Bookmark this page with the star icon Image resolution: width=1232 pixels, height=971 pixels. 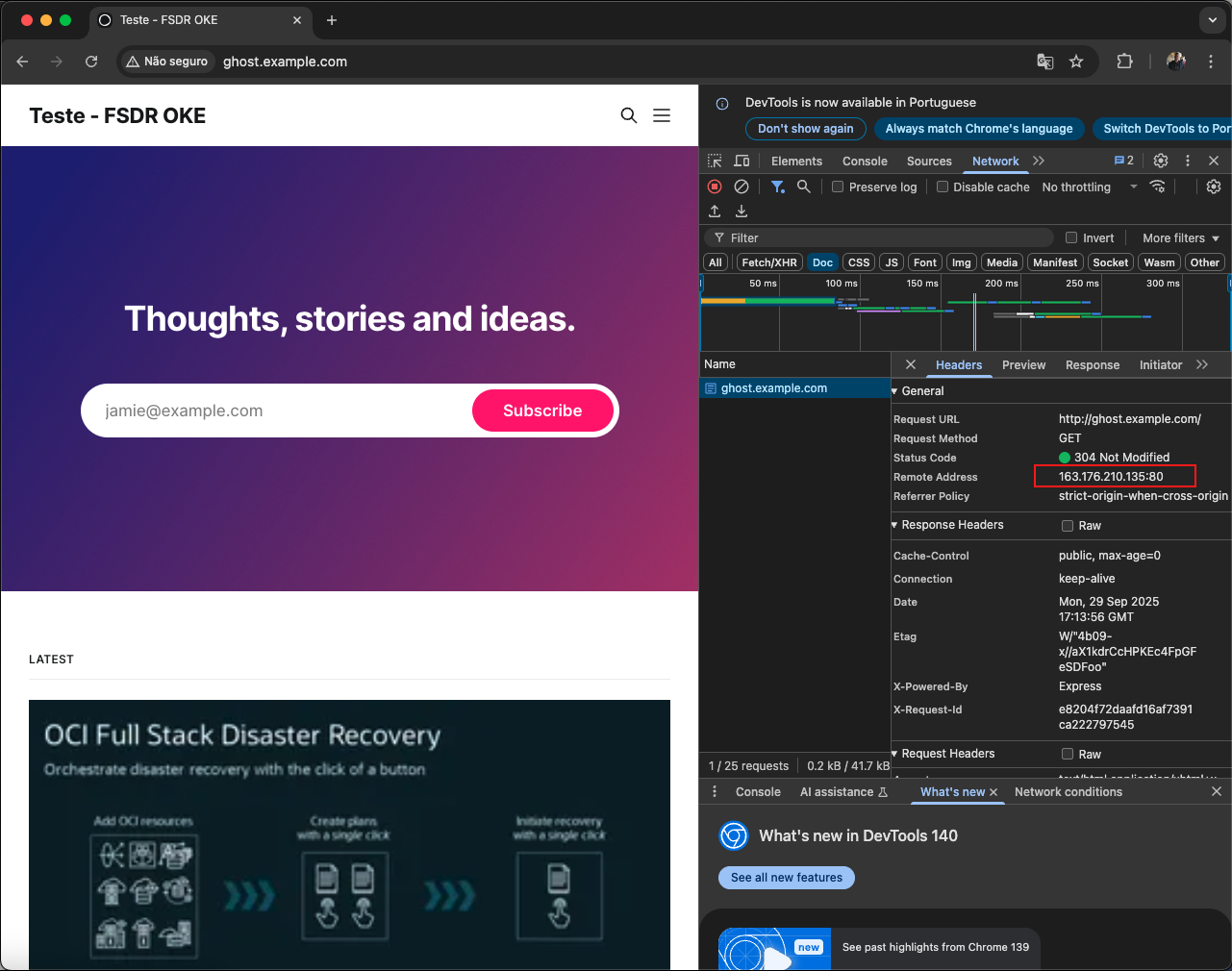point(1076,62)
